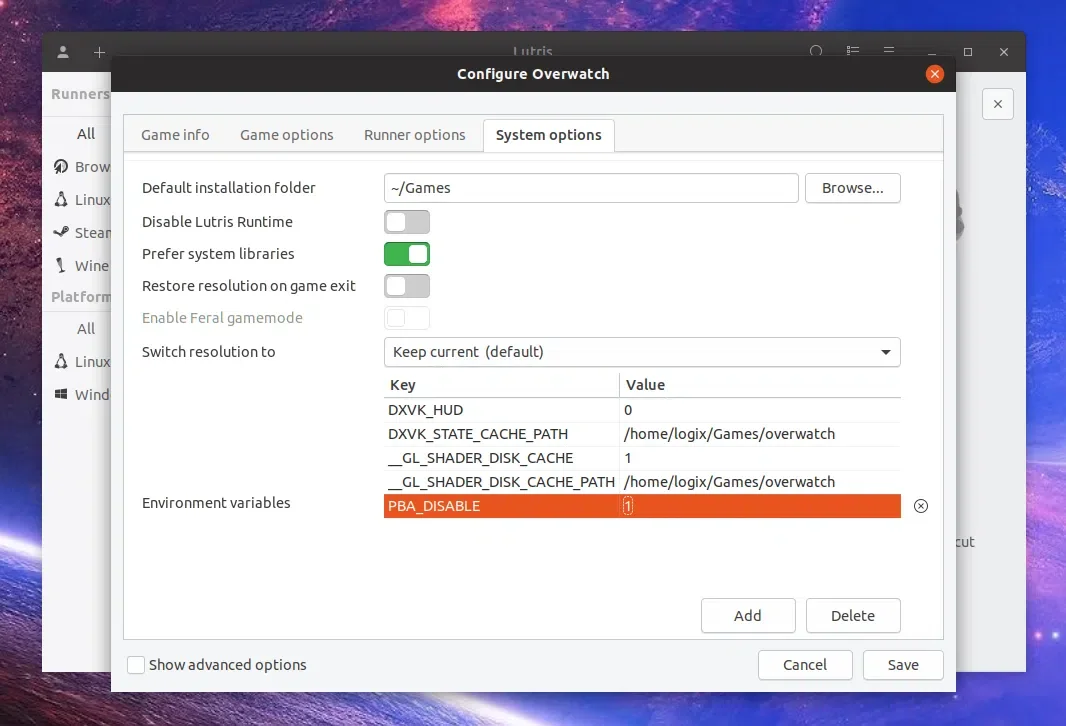Click Browse... for installation folder

point(853,188)
